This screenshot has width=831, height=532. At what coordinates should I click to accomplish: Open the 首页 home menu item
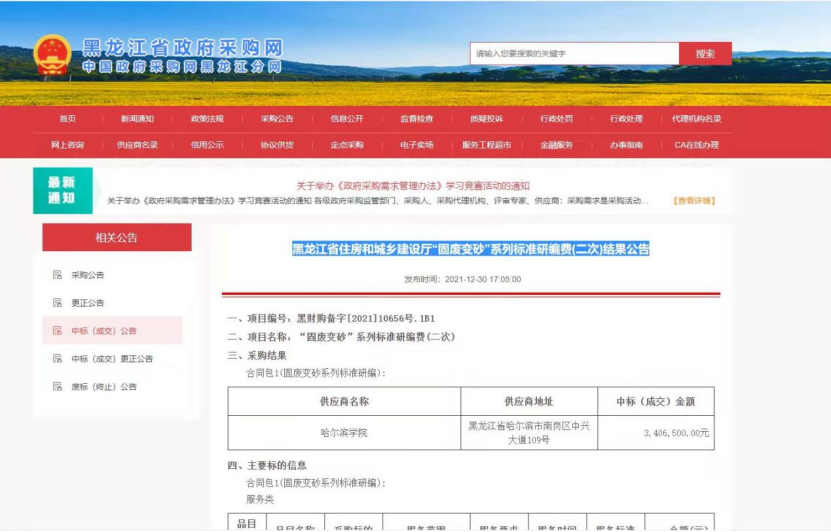pos(67,119)
